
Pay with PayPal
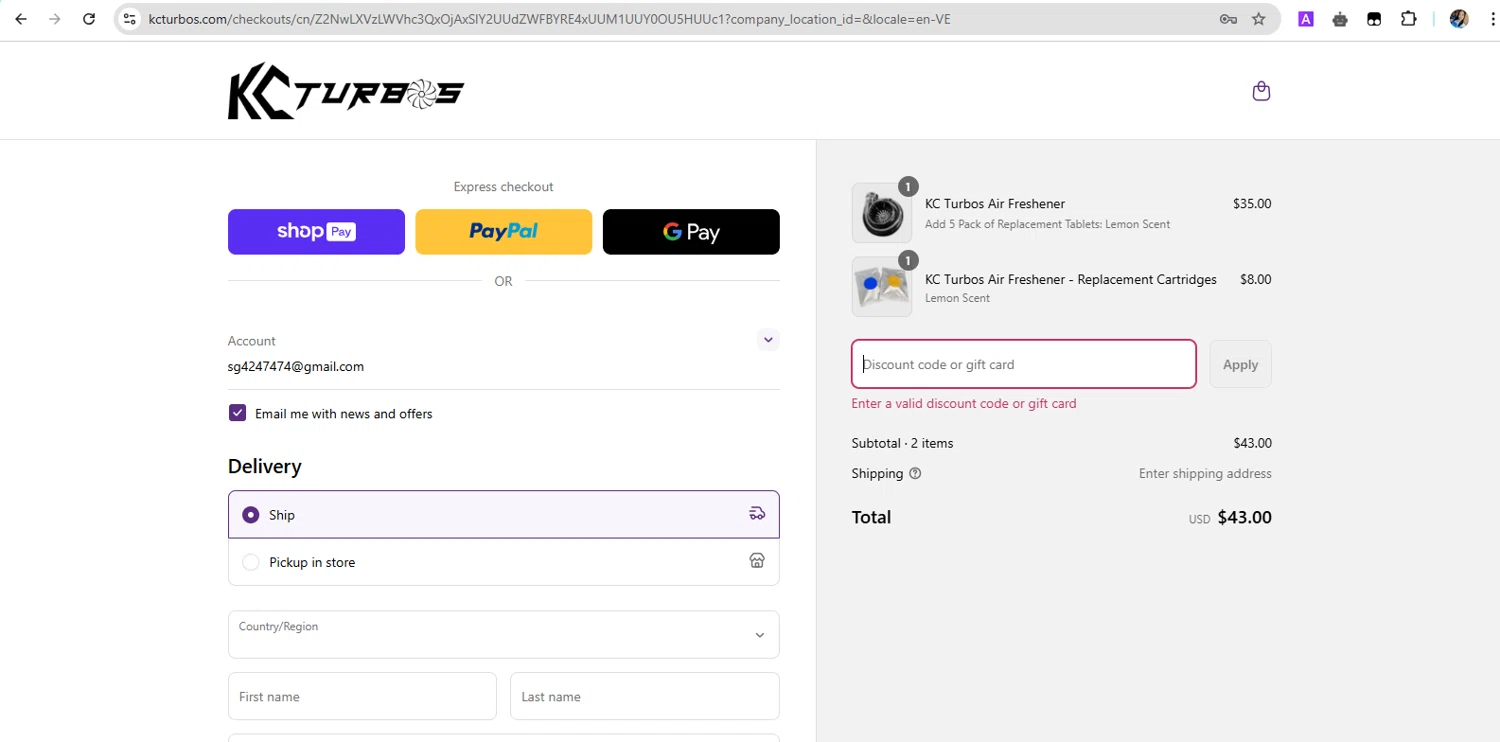click(x=504, y=232)
